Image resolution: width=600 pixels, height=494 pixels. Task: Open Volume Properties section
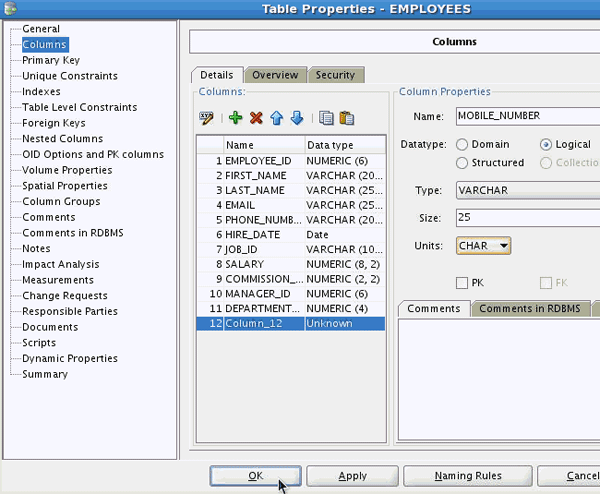point(67,170)
